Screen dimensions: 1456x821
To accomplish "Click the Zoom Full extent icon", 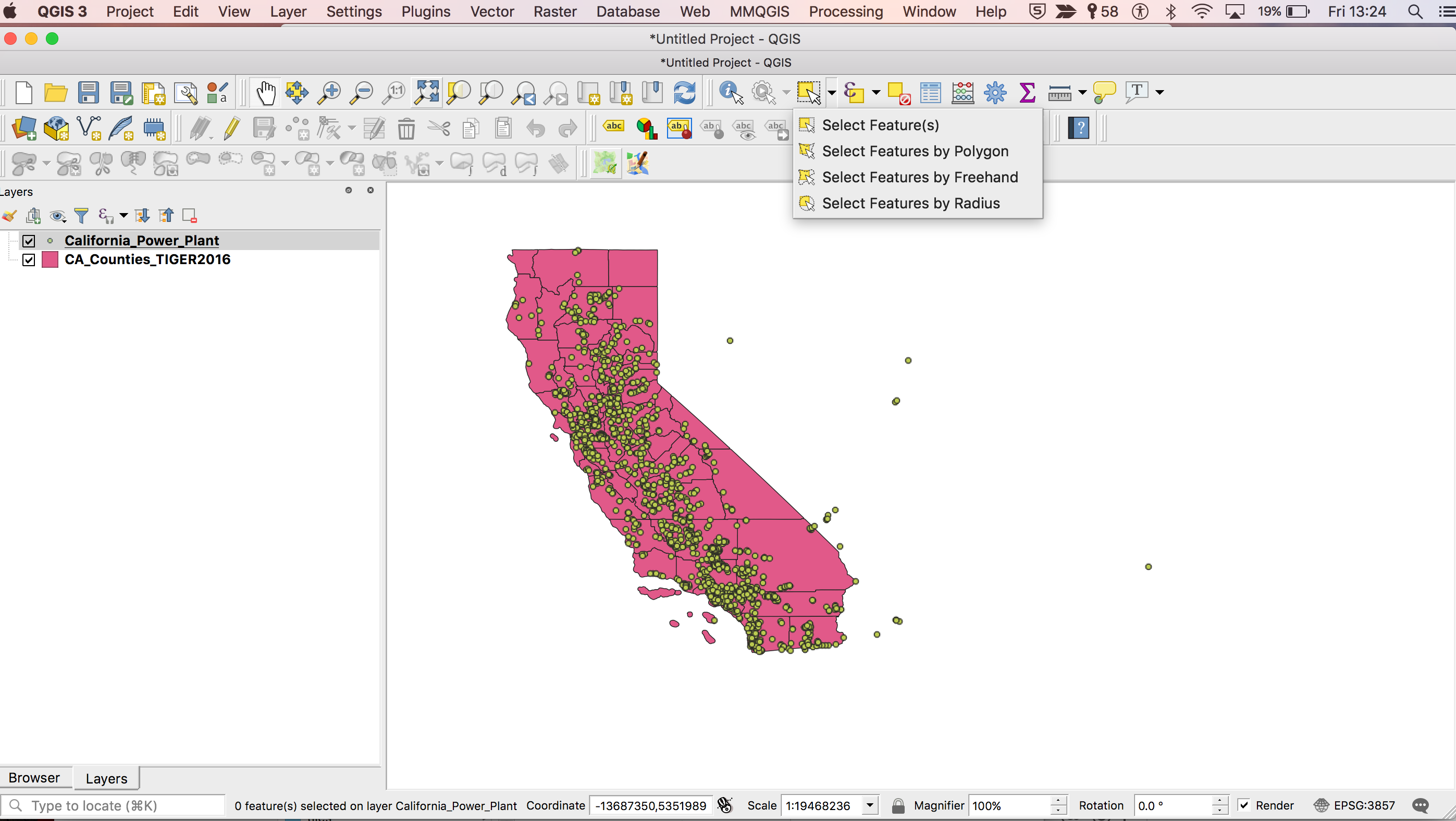I will click(x=426, y=93).
